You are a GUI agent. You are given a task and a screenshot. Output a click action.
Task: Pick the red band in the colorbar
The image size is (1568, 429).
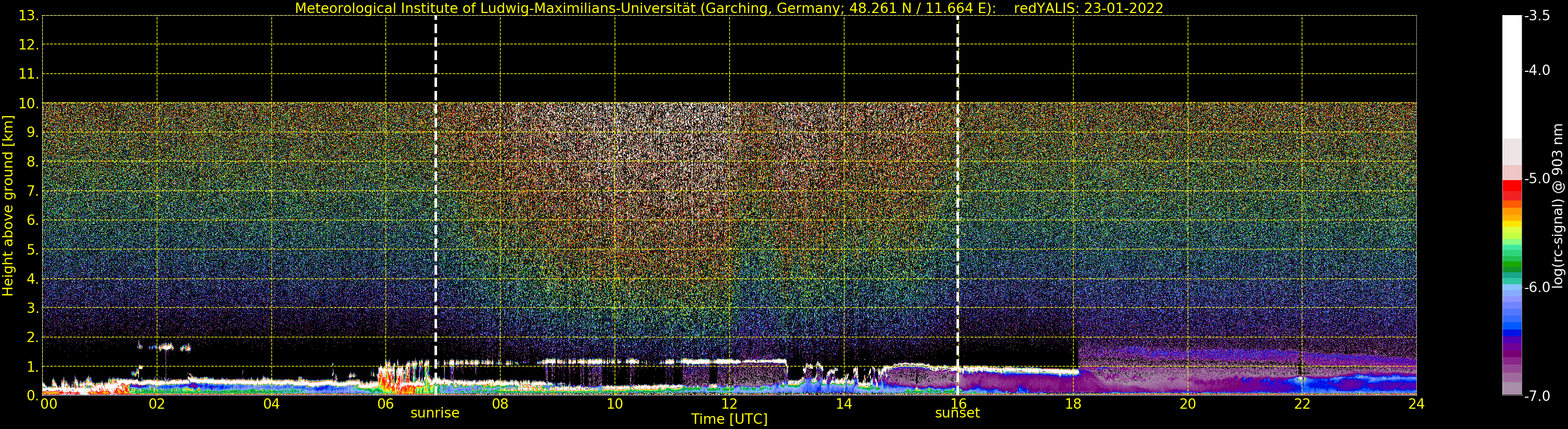(1512, 190)
